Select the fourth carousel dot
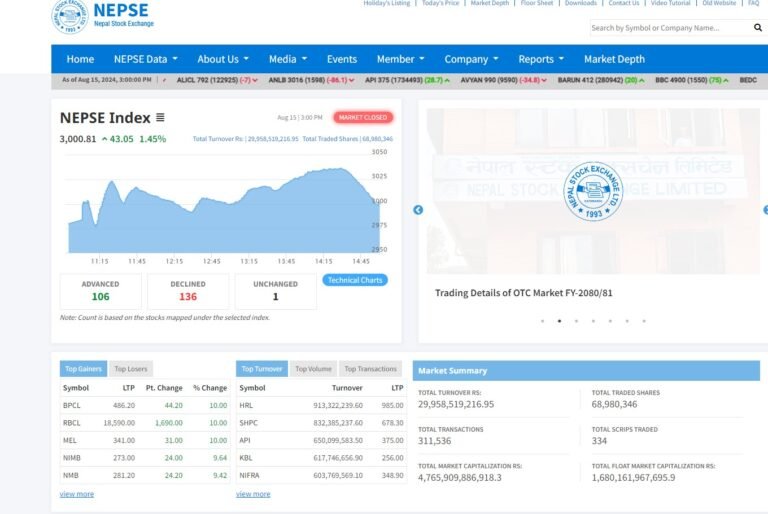This screenshot has width=768, height=514. tap(593, 321)
